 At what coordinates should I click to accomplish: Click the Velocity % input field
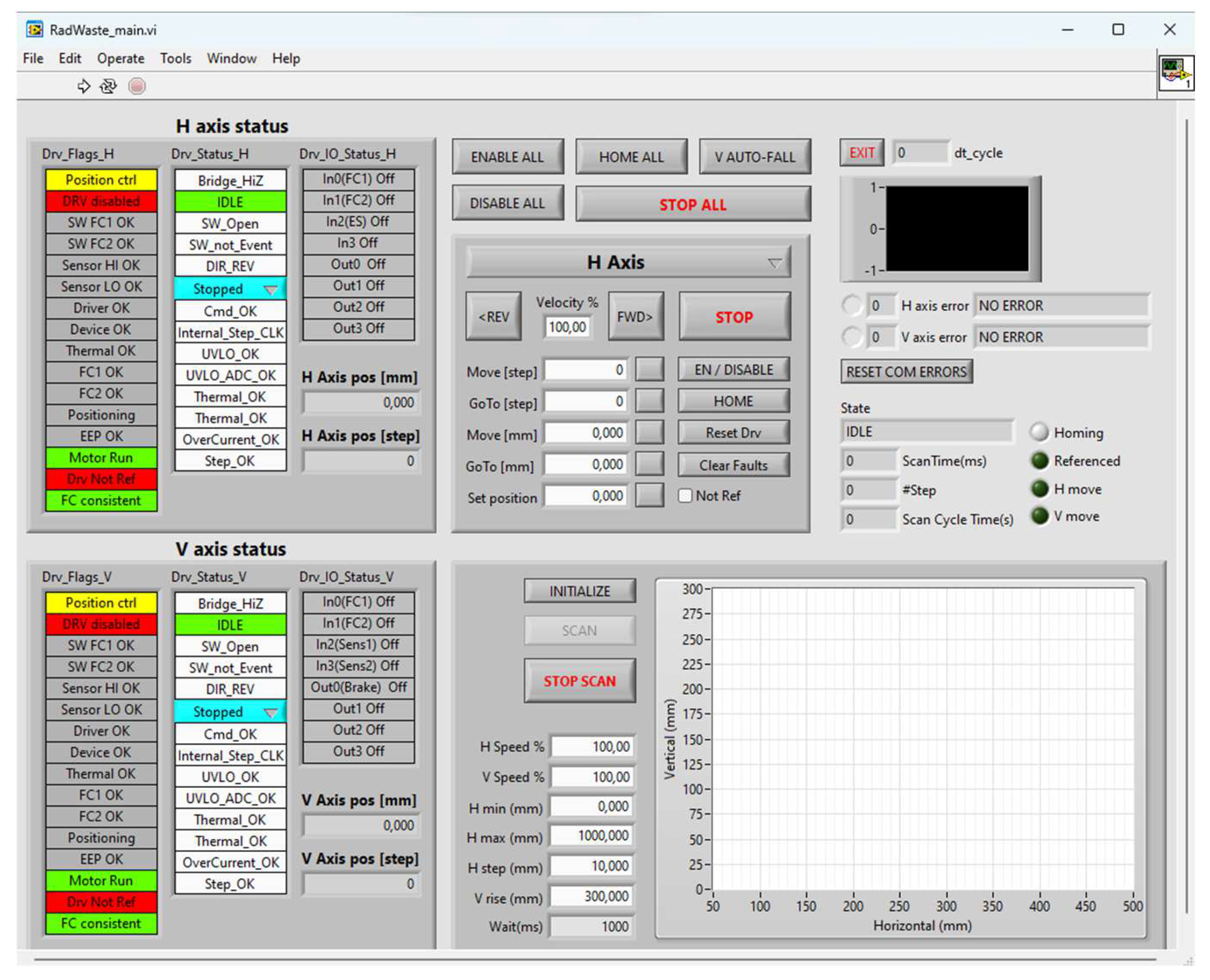pos(567,327)
